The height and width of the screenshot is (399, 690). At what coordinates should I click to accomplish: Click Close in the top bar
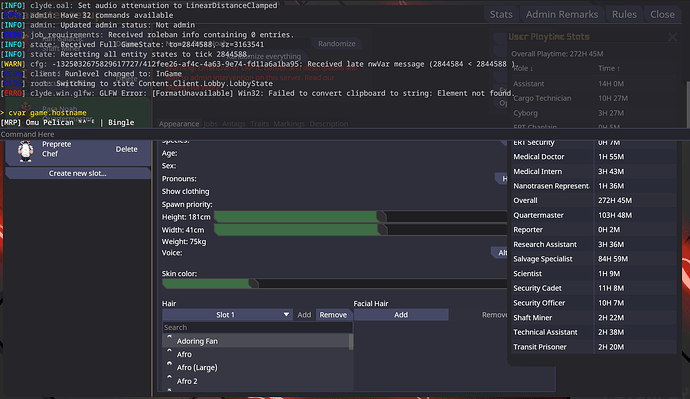(662, 15)
